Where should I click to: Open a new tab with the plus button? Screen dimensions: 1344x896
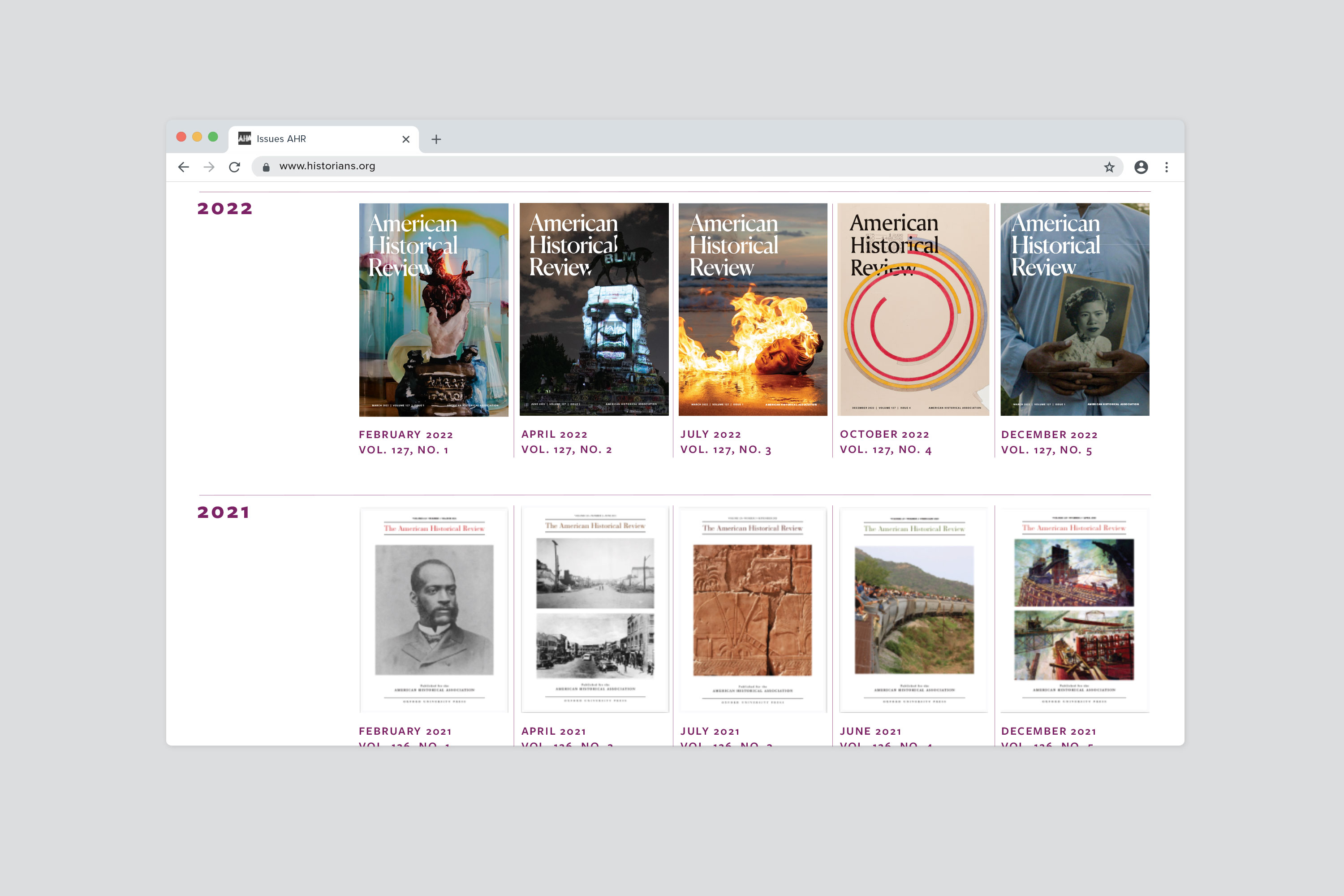click(436, 139)
